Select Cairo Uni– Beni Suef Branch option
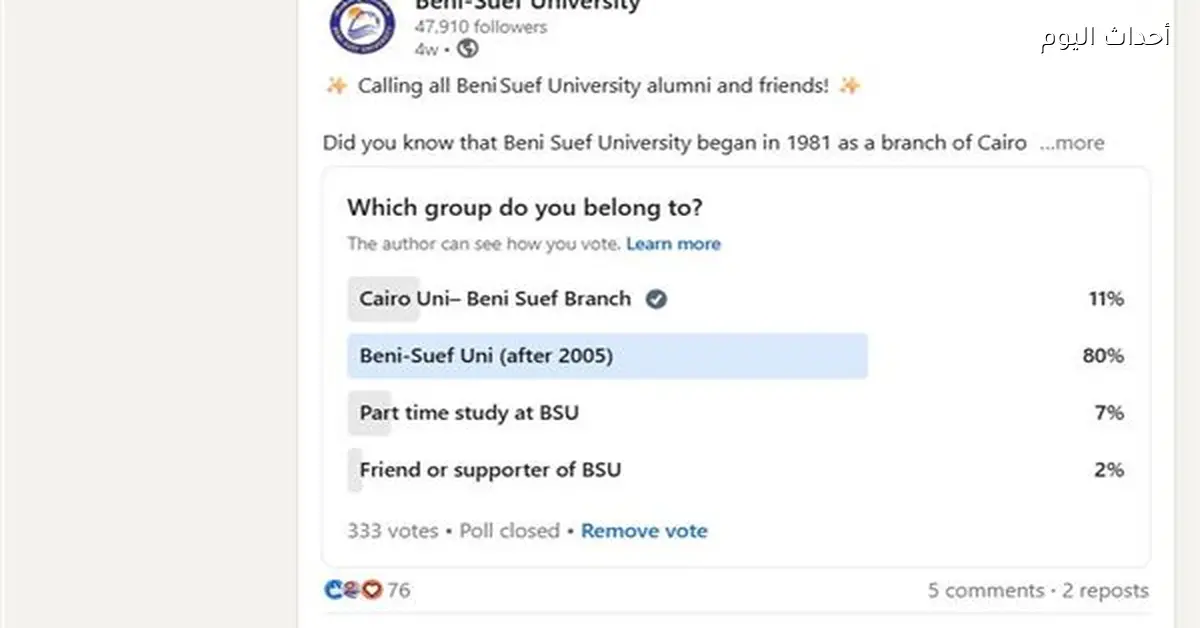This screenshot has width=1200, height=628. click(x=495, y=299)
